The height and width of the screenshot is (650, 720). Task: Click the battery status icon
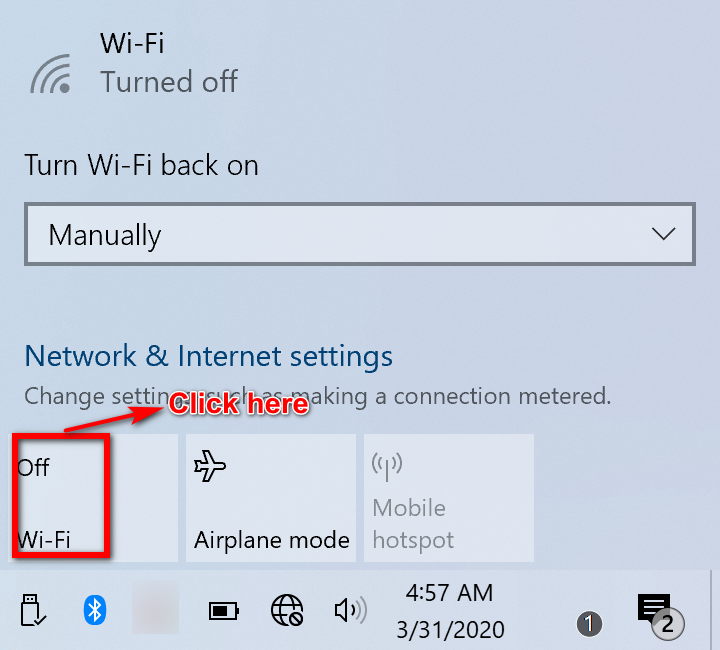click(224, 611)
